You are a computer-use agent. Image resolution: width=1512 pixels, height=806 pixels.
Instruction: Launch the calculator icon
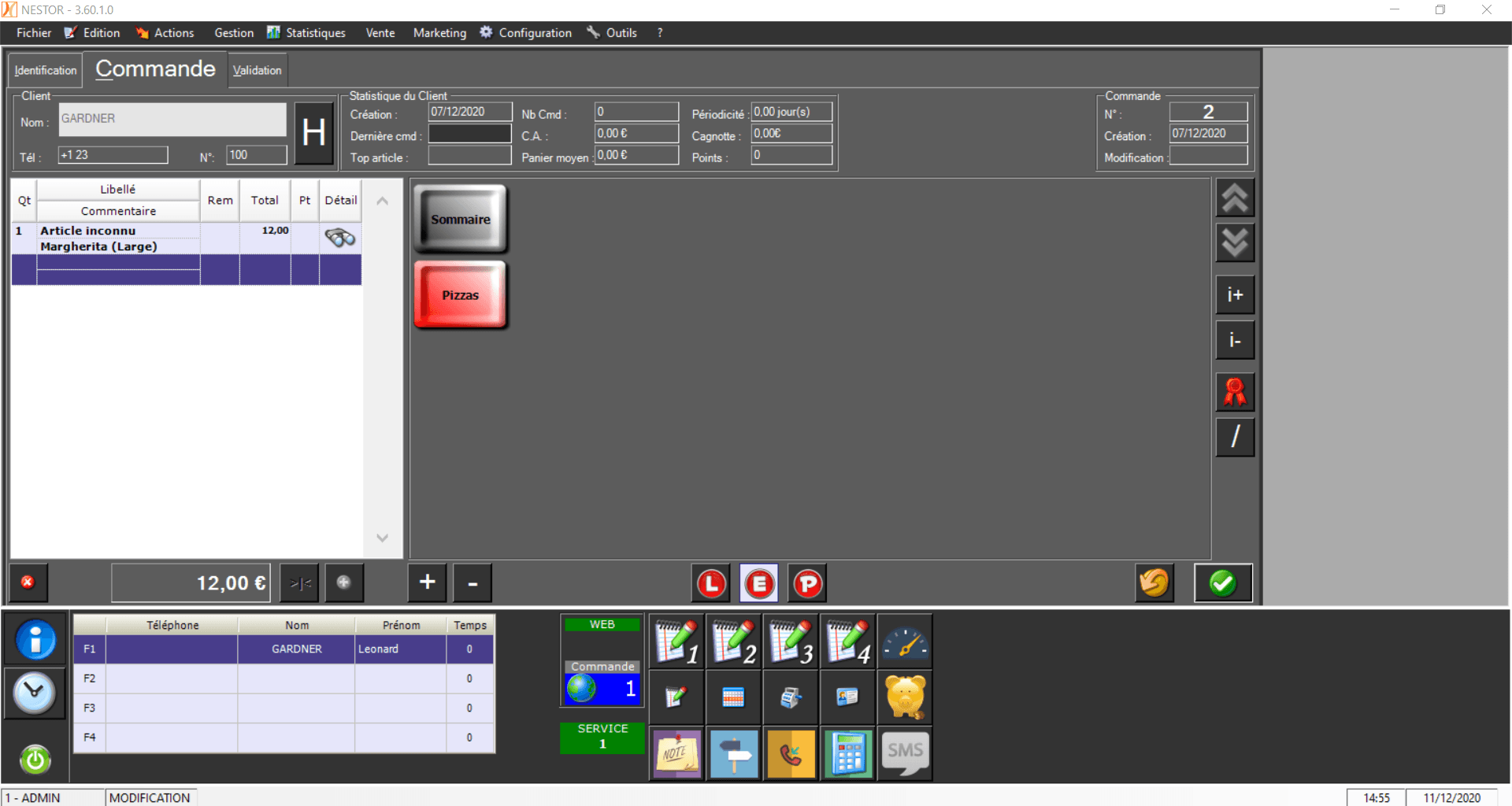click(848, 754)
